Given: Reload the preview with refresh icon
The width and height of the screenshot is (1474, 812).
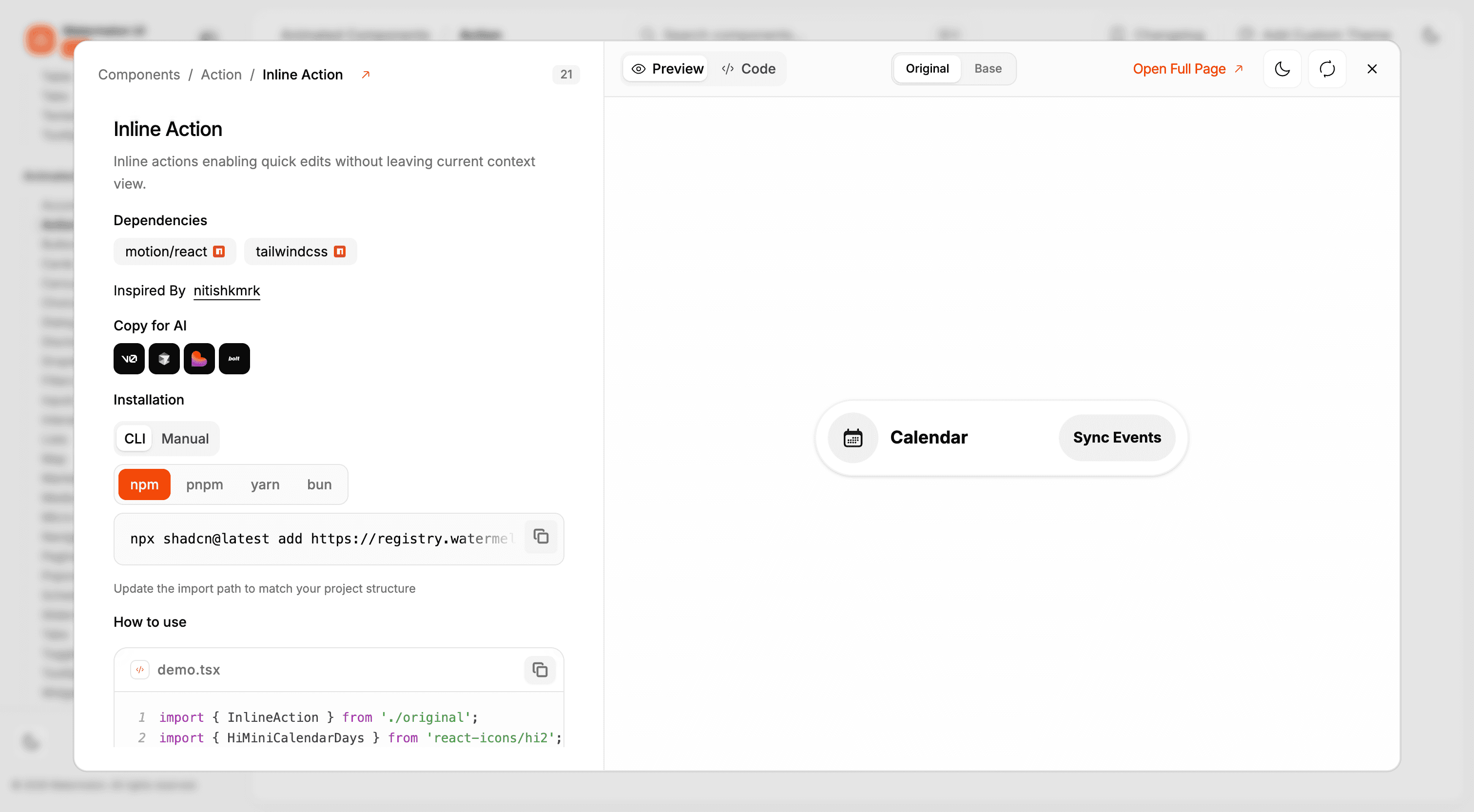Looking at the screenshot, I should click(x=1327, y=69).
